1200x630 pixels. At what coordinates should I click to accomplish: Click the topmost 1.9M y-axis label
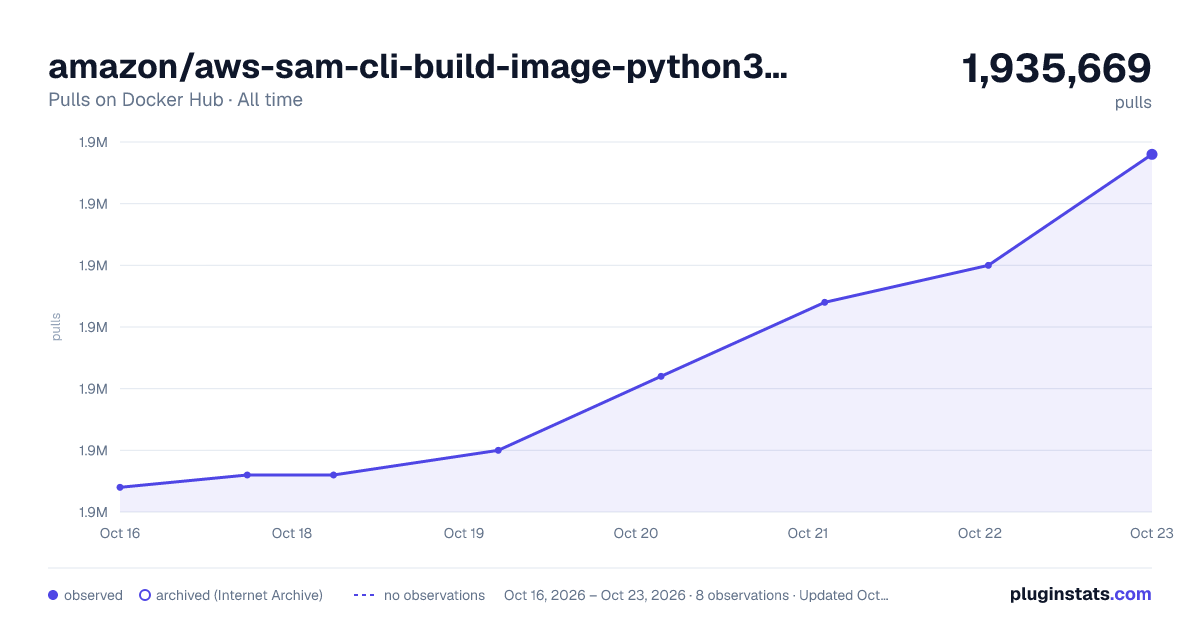(93, 142)
